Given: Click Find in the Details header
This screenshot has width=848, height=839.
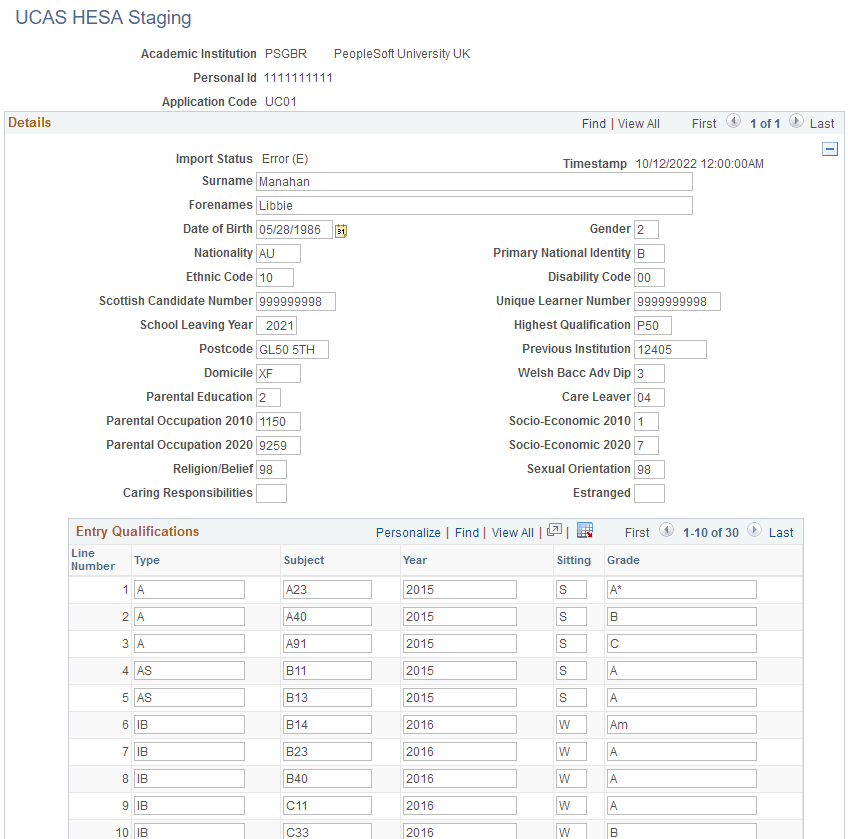Looking at the screenshot, I should coord(594,123).
